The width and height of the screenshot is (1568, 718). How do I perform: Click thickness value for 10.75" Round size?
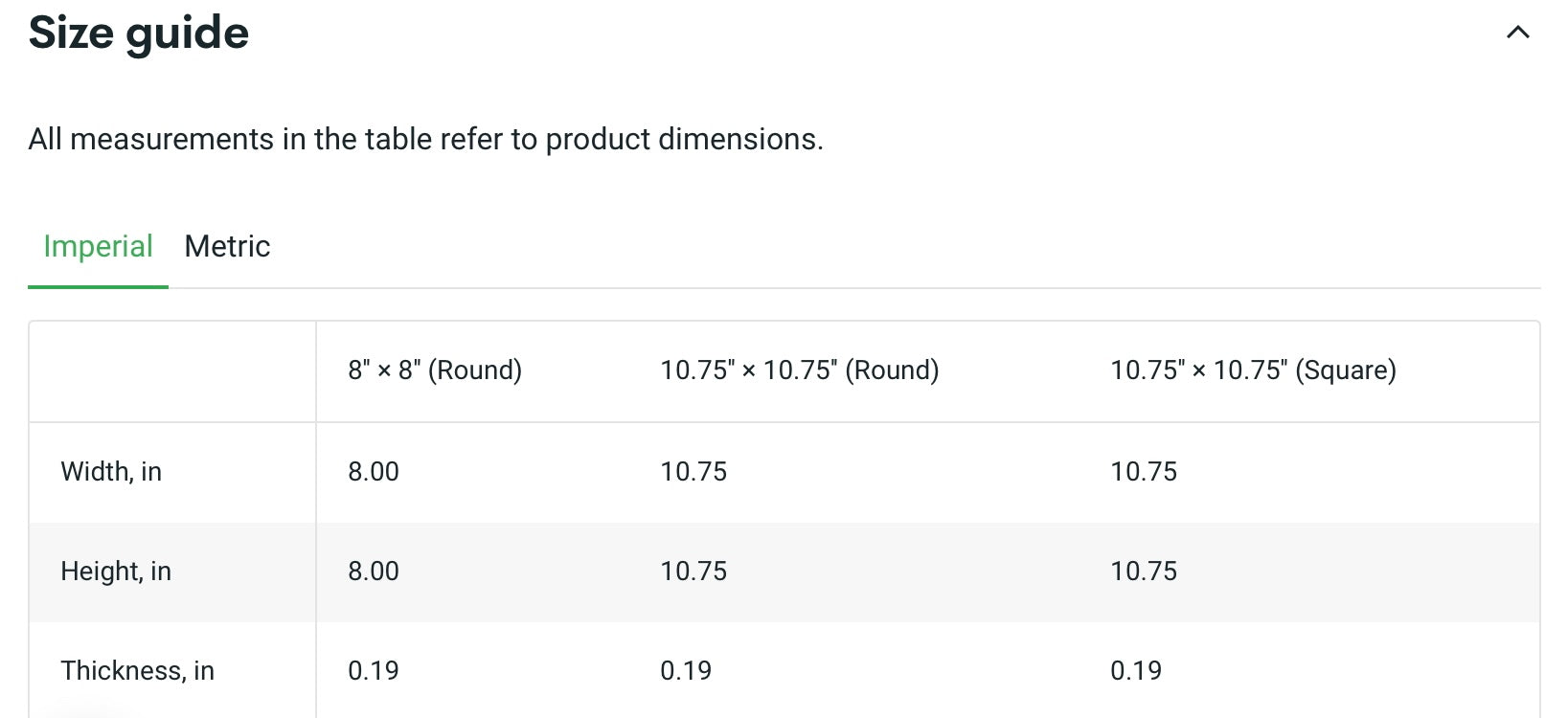686,671
